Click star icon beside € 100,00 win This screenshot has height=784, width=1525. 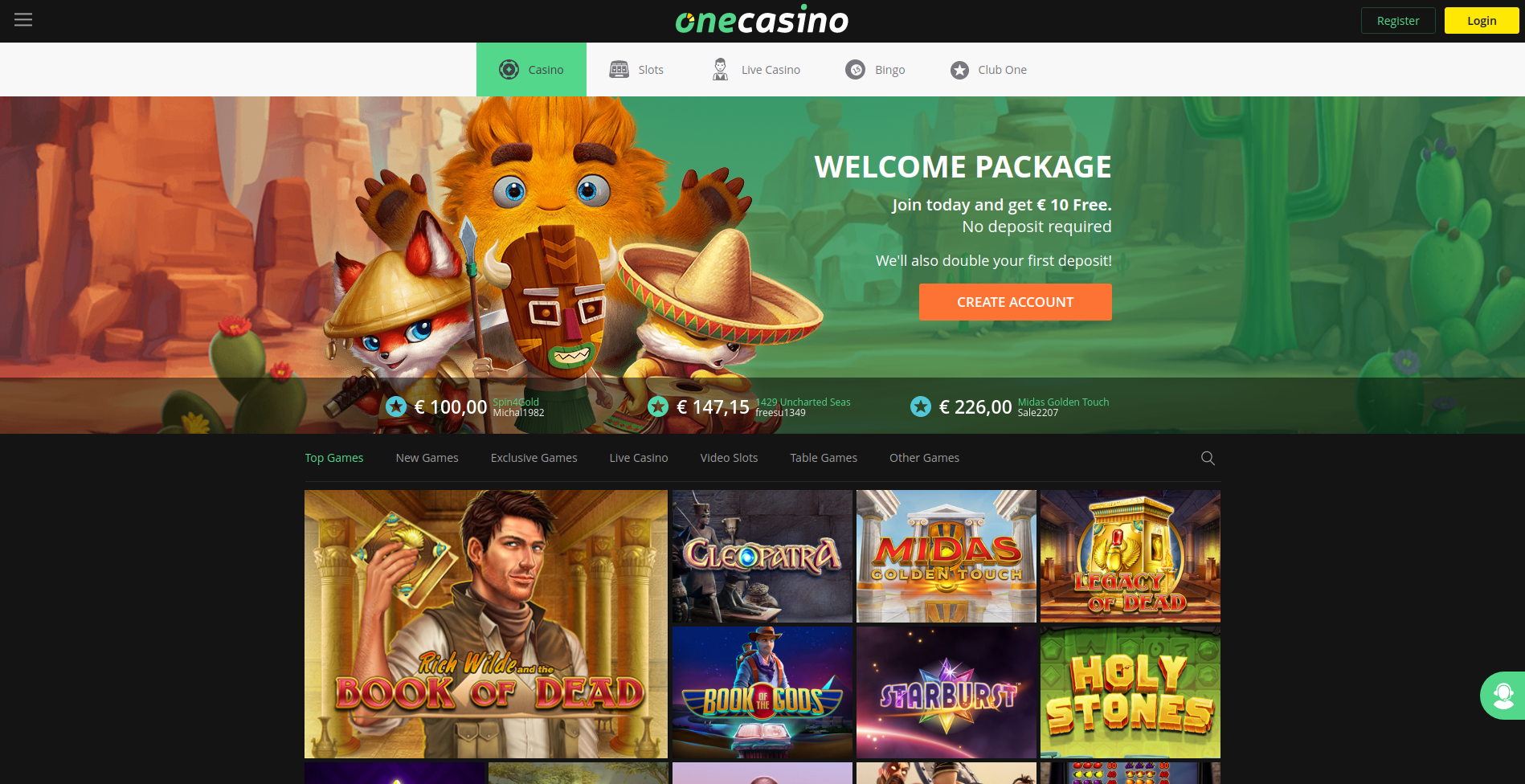coord(396,406)
